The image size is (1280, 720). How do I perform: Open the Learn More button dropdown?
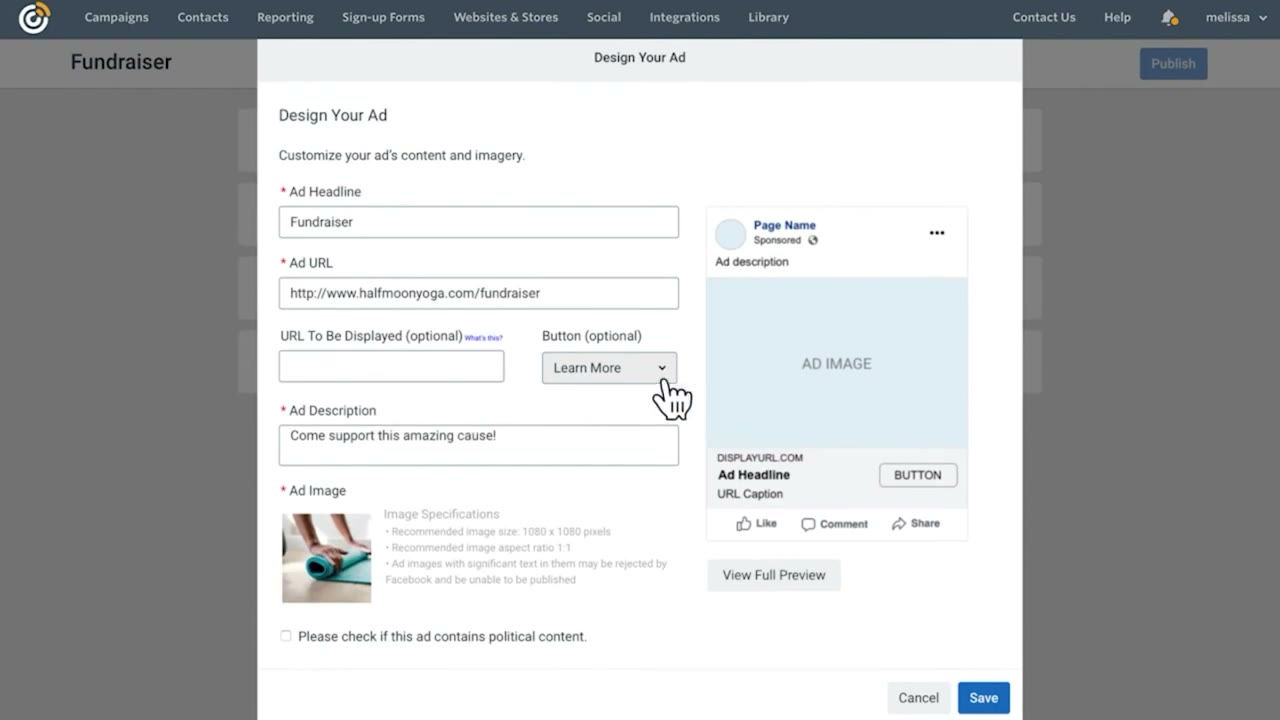(x=609, y=368)
